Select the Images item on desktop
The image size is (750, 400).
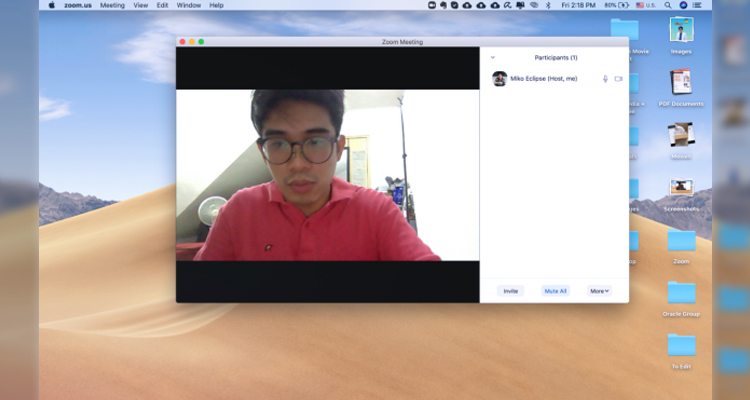(681, 36)
